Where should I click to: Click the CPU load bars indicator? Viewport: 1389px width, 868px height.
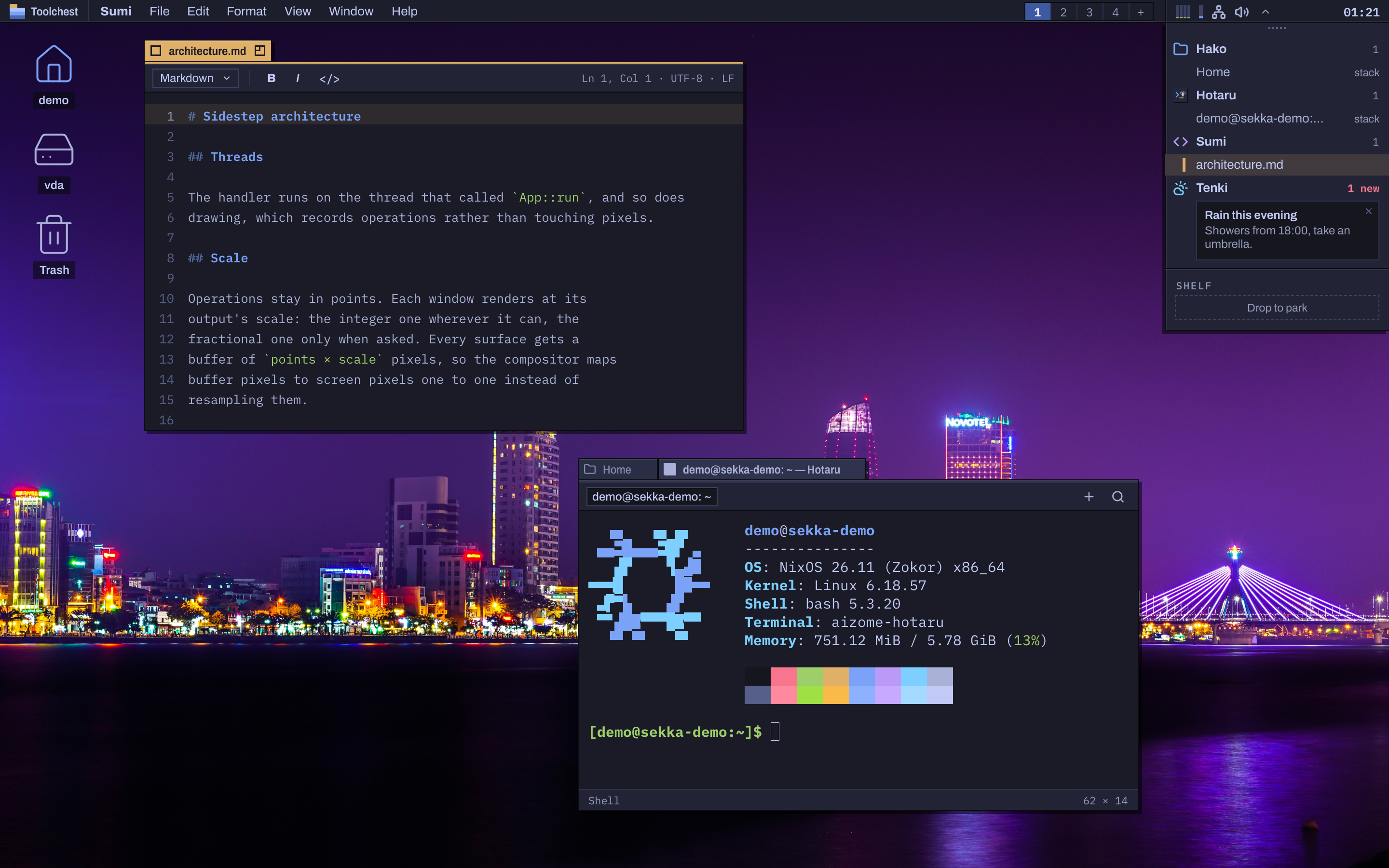1183,12
